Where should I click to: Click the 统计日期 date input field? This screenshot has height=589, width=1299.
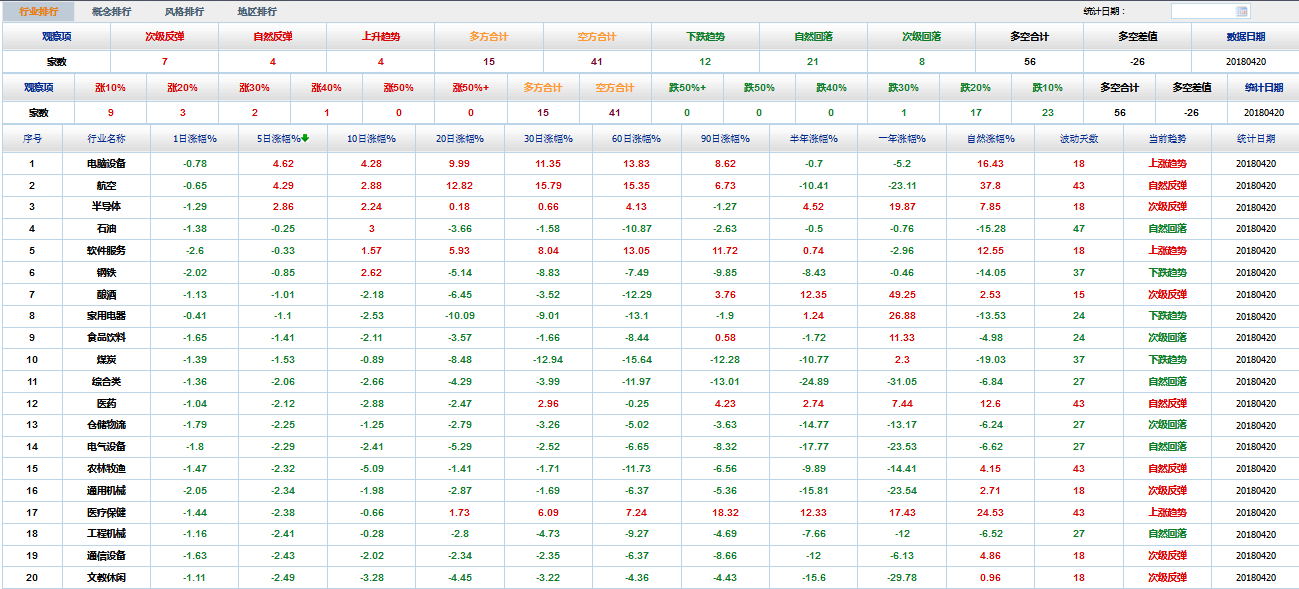[x=1203, y=11]
